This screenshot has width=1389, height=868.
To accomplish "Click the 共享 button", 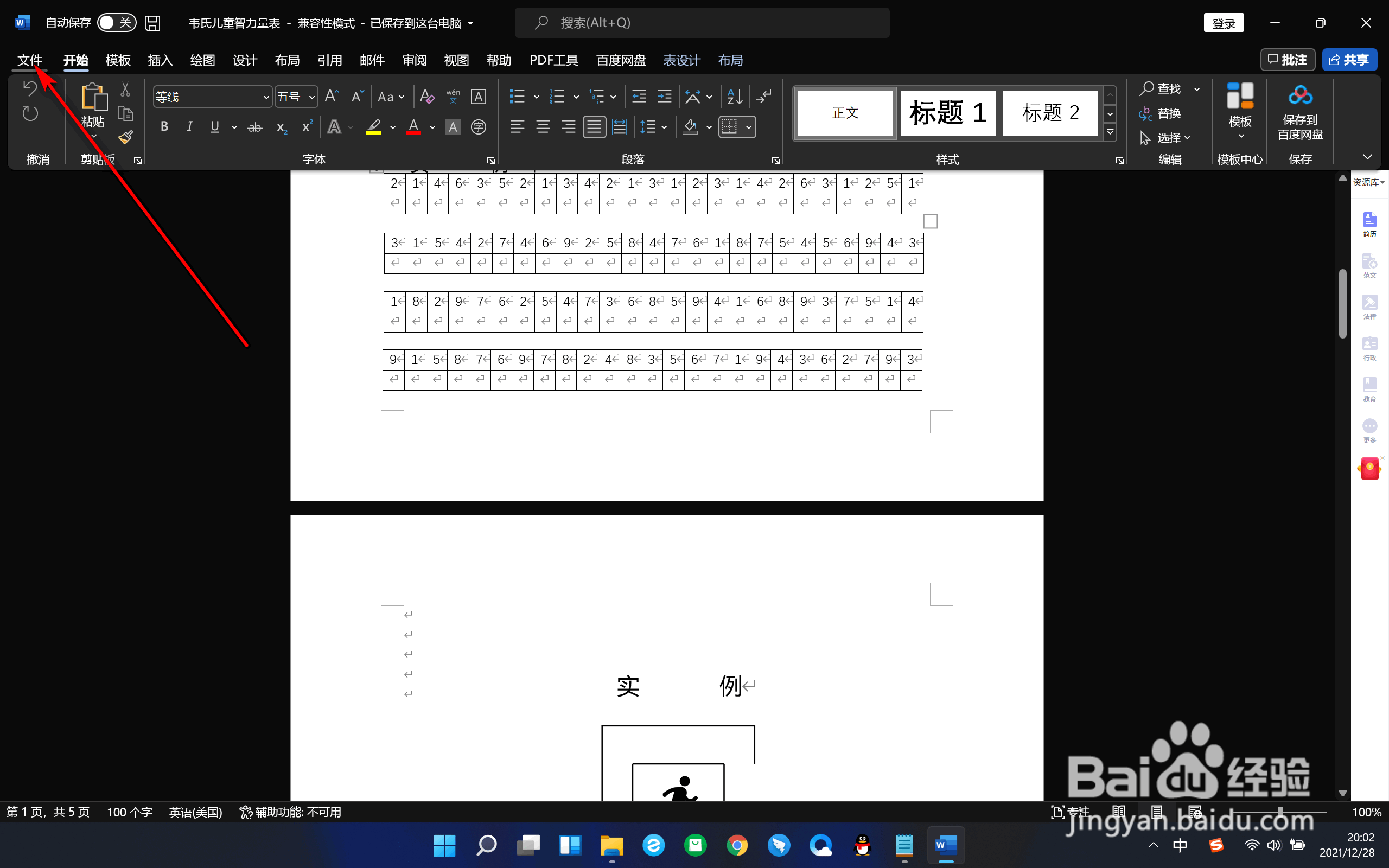I will point(1349,60).
